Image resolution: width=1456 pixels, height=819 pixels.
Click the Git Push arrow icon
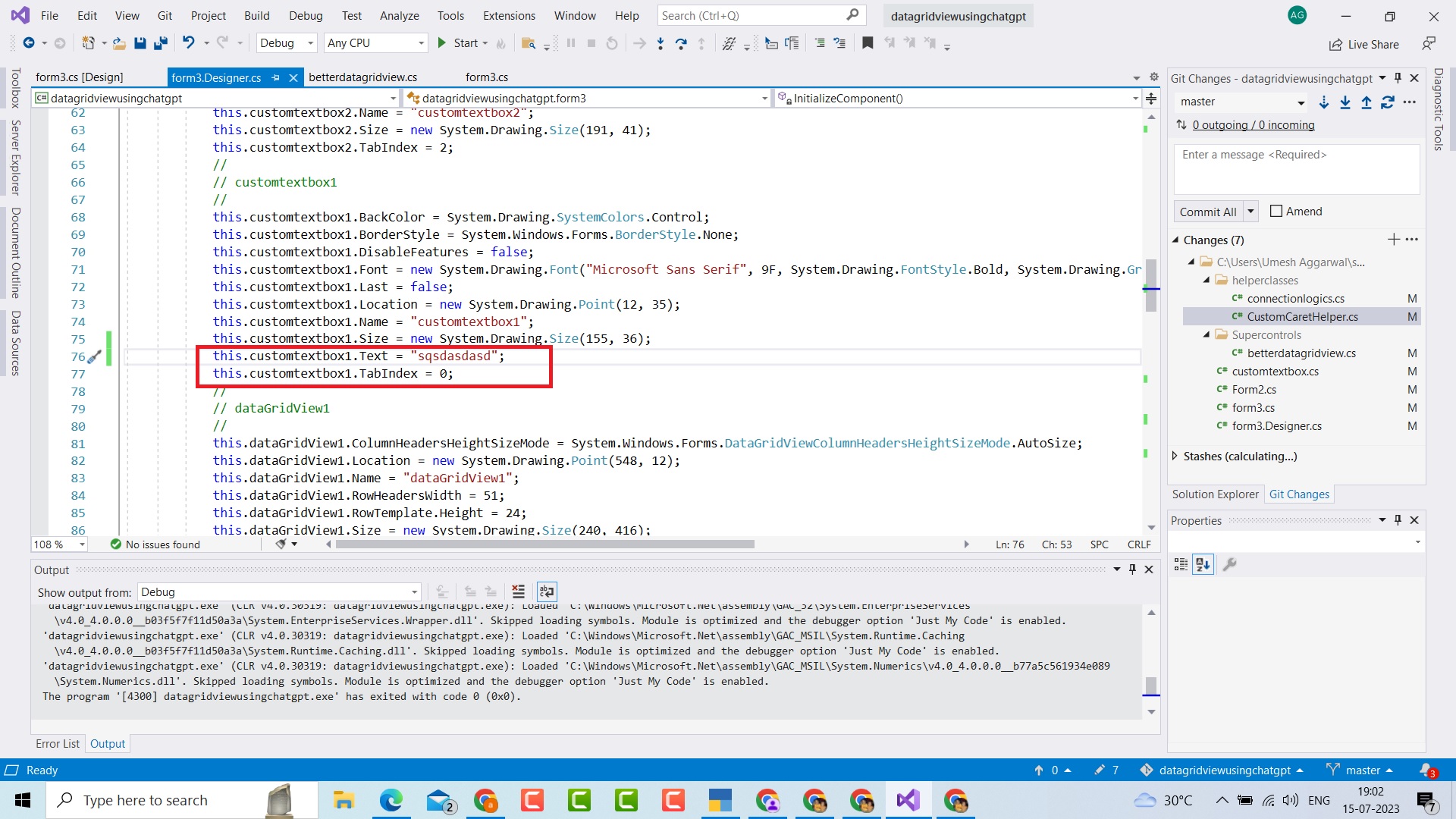coord(1367,102)
